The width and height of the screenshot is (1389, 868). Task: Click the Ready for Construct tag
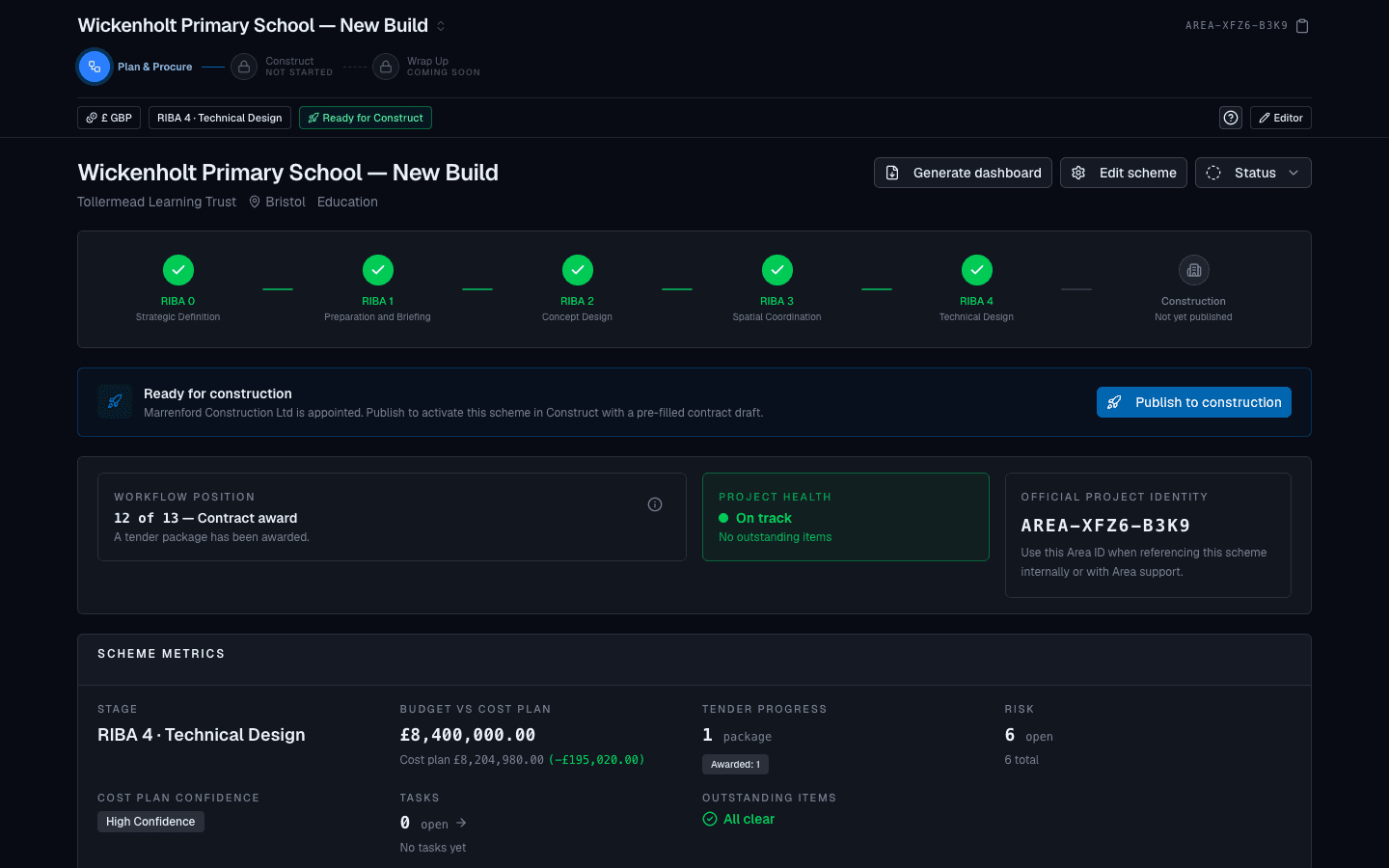pos(366,118)
